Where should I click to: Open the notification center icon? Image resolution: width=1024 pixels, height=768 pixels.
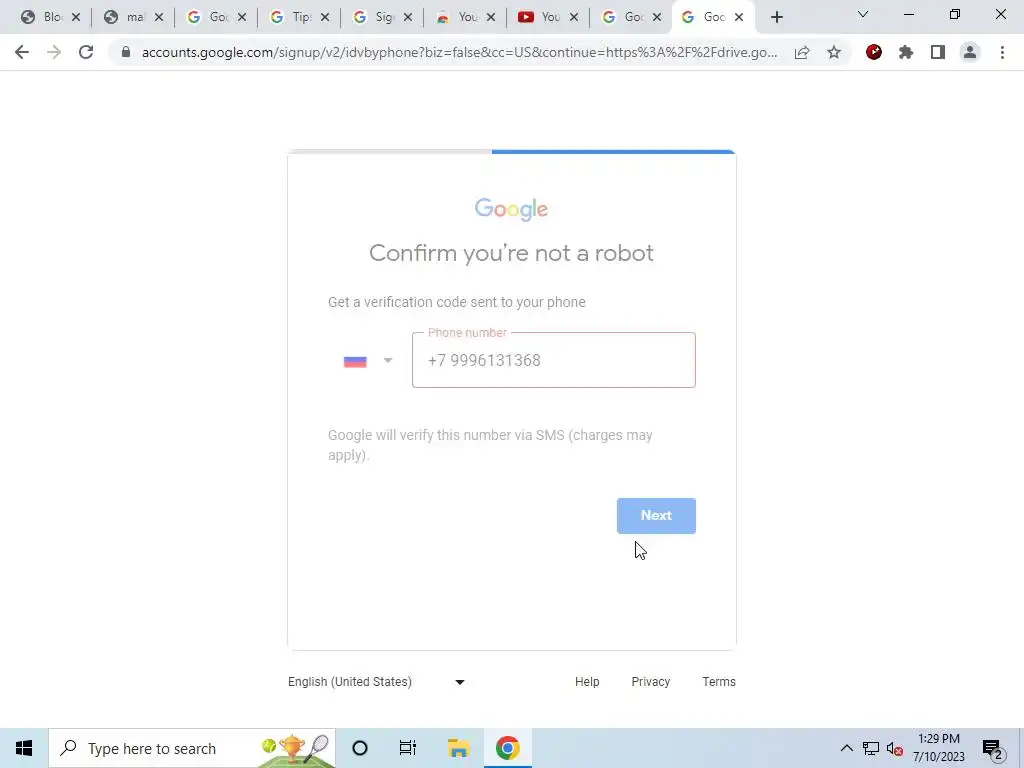[x=993, y=748]
